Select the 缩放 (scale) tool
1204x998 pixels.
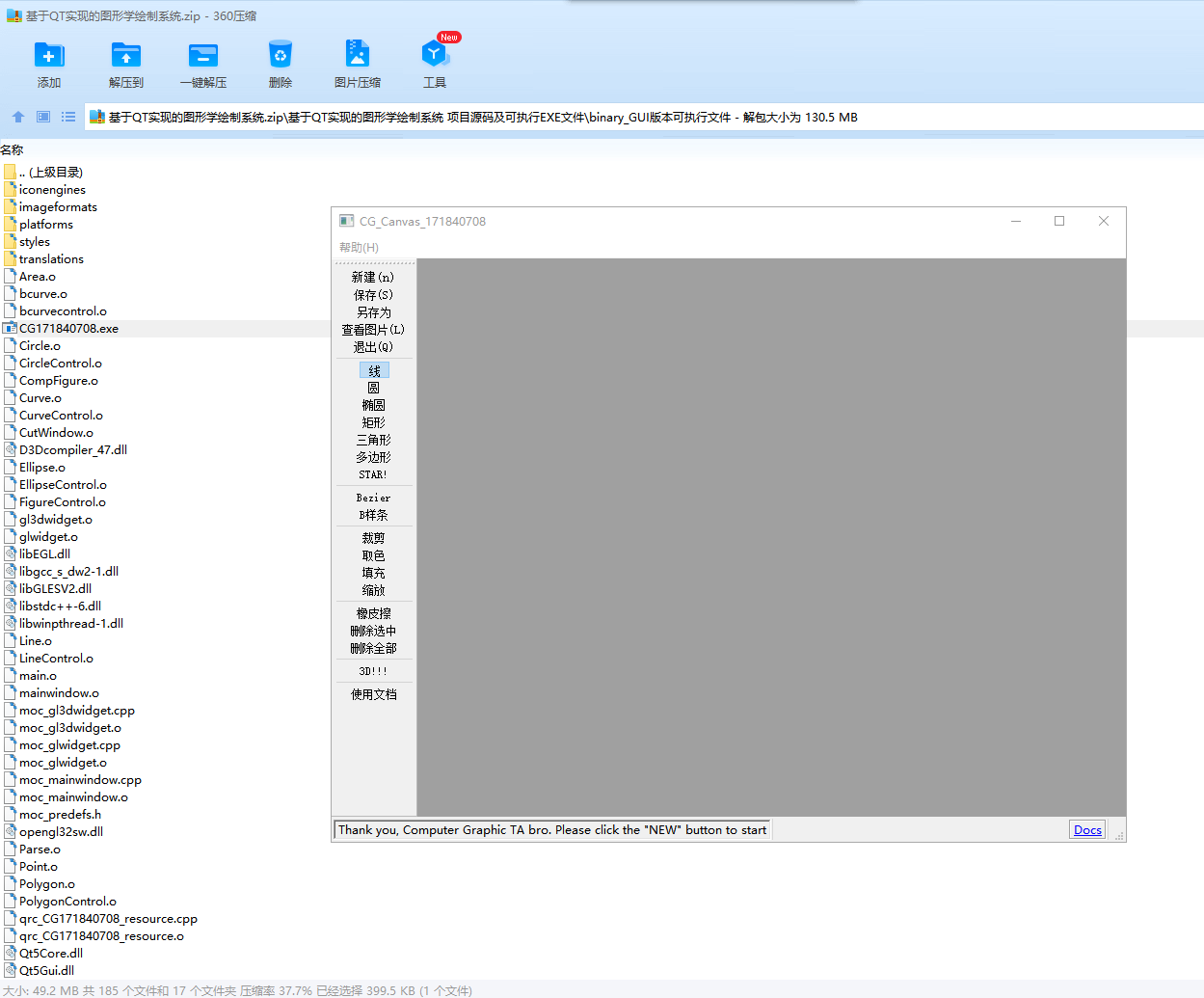pyautogui.click(x=373, y=590)
